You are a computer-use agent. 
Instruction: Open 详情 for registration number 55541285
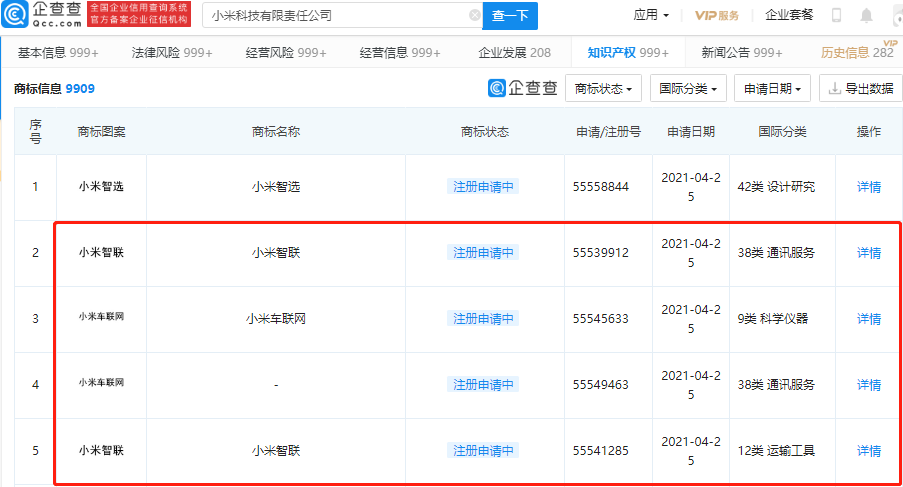click(x=868, y=451)
